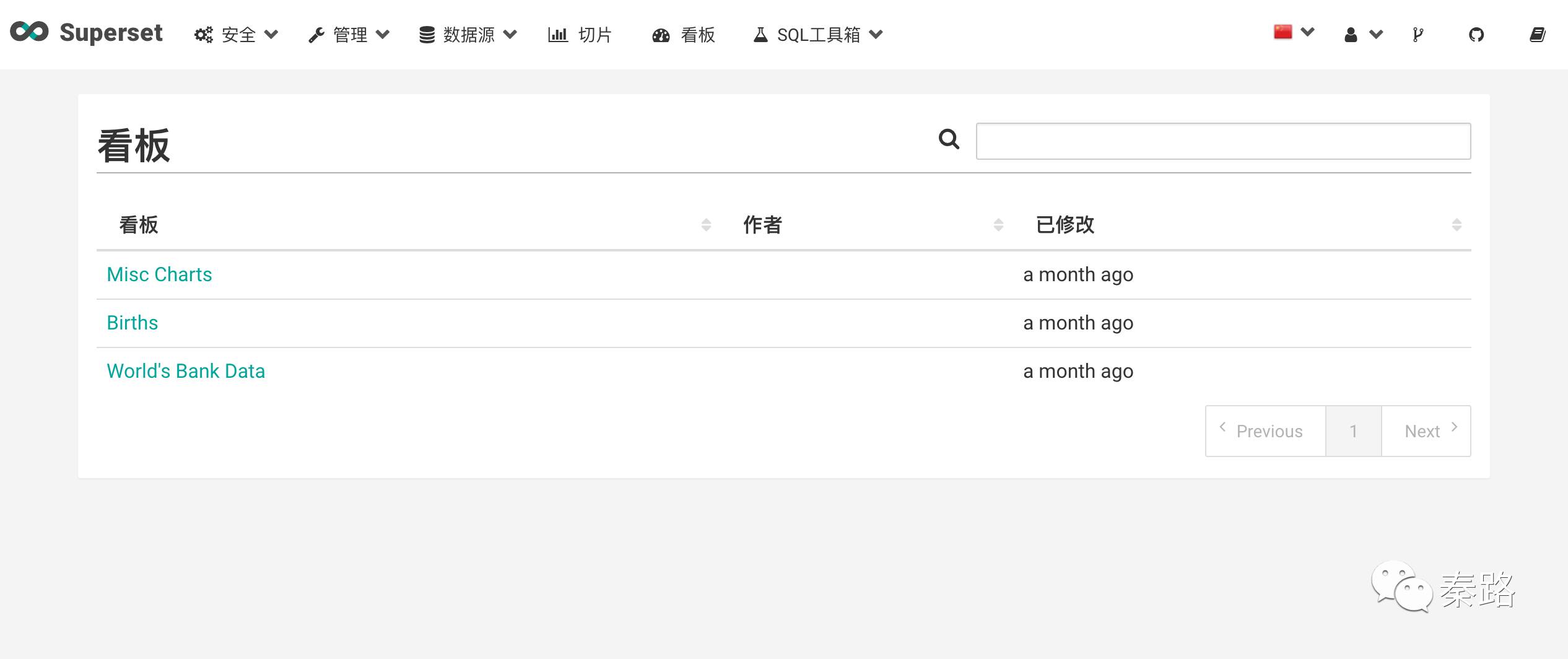
Task: Open the SQL工具箱 menu
Action: tap(818, 35)
